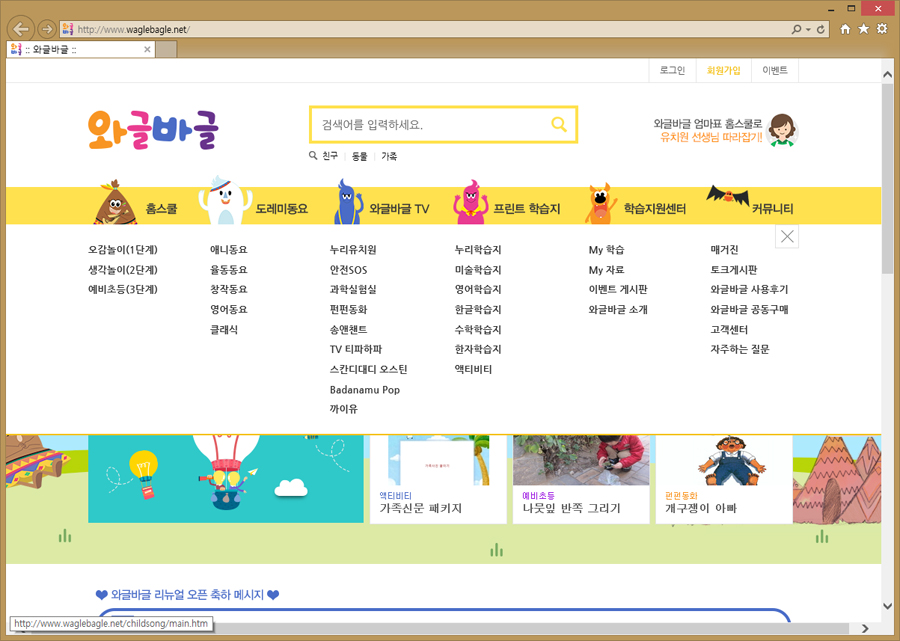Viewport: 900px width, 641px height.
Task: Select 율동동요 submenu item
Action: 228,270
